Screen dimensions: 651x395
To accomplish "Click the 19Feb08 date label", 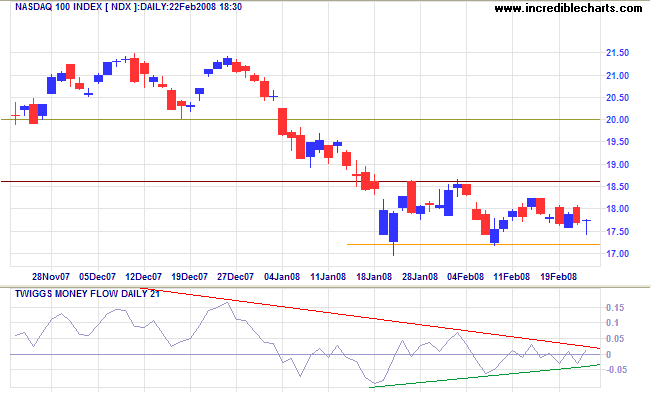I will tap(558, 277).
